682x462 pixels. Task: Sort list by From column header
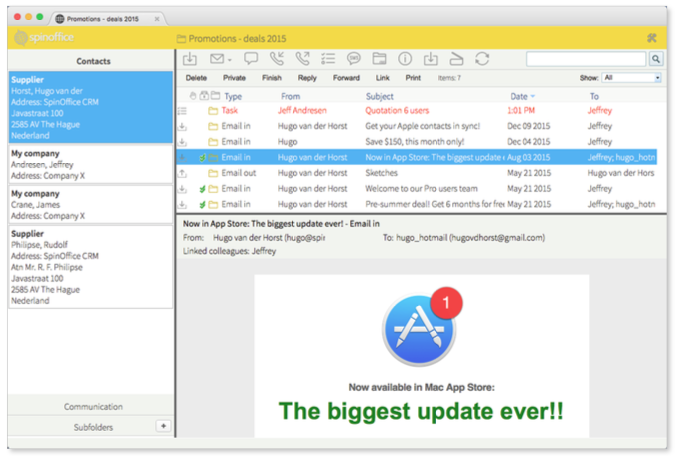pos(291,96)
